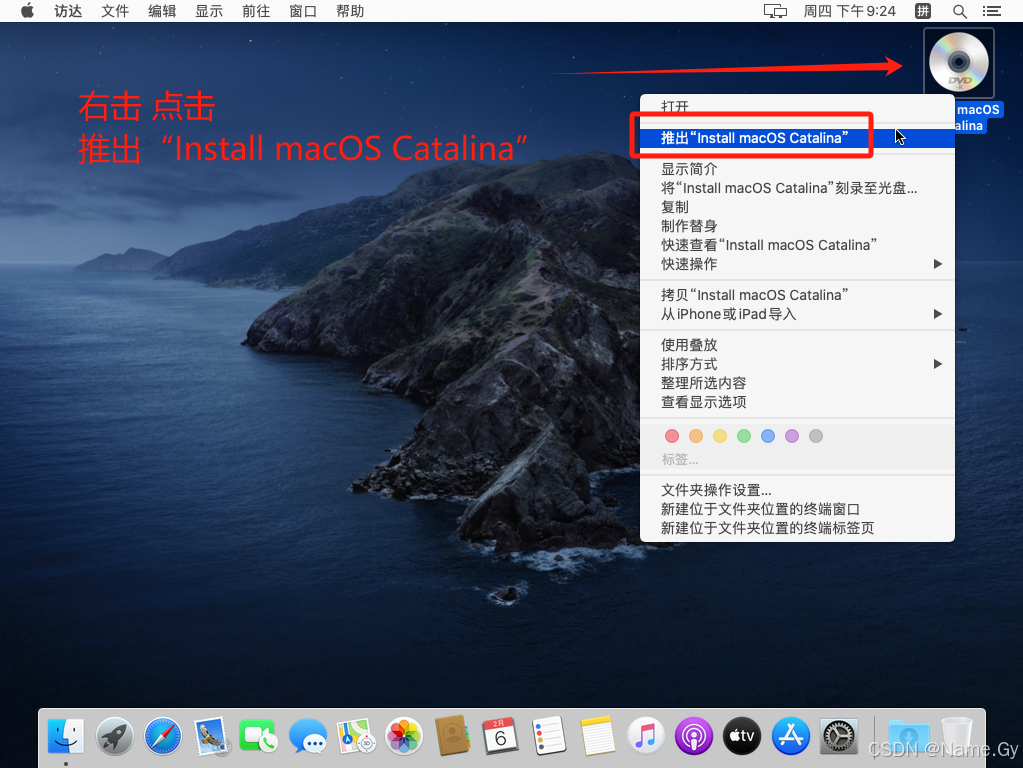Screen dimensions: 1023x768
Task: Launch Launchpad rocket icon in Dock
Action: coord(115,737)
